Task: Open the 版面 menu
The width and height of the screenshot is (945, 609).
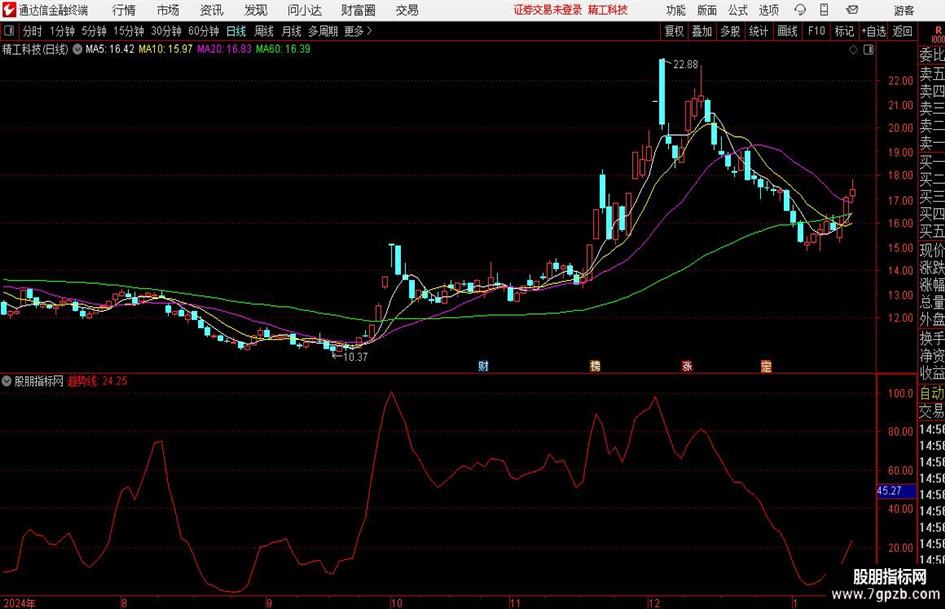Action: [x=707, y=10]
